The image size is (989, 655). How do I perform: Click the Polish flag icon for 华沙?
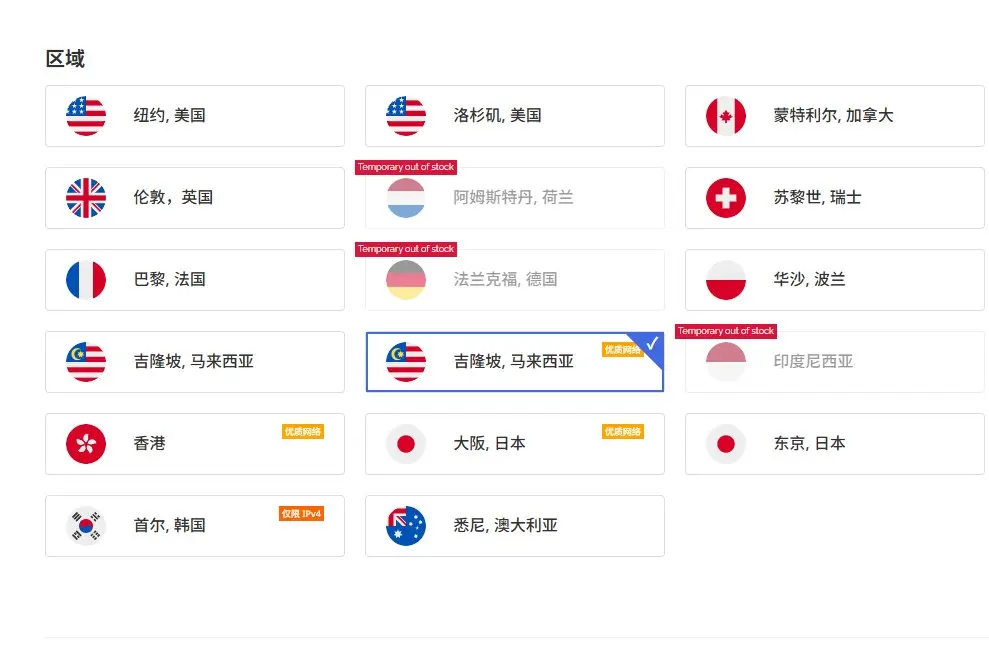click(x=726, y=280)
